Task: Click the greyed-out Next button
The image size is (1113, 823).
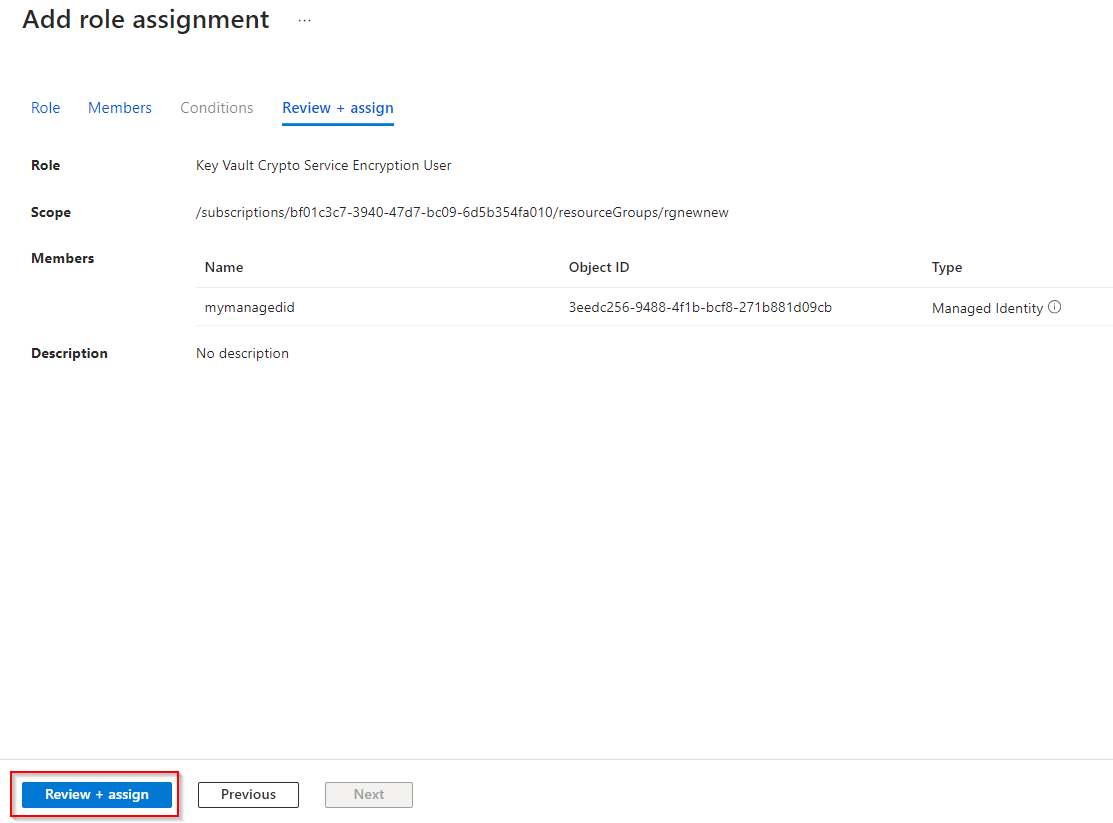Action: pos(369,795)
